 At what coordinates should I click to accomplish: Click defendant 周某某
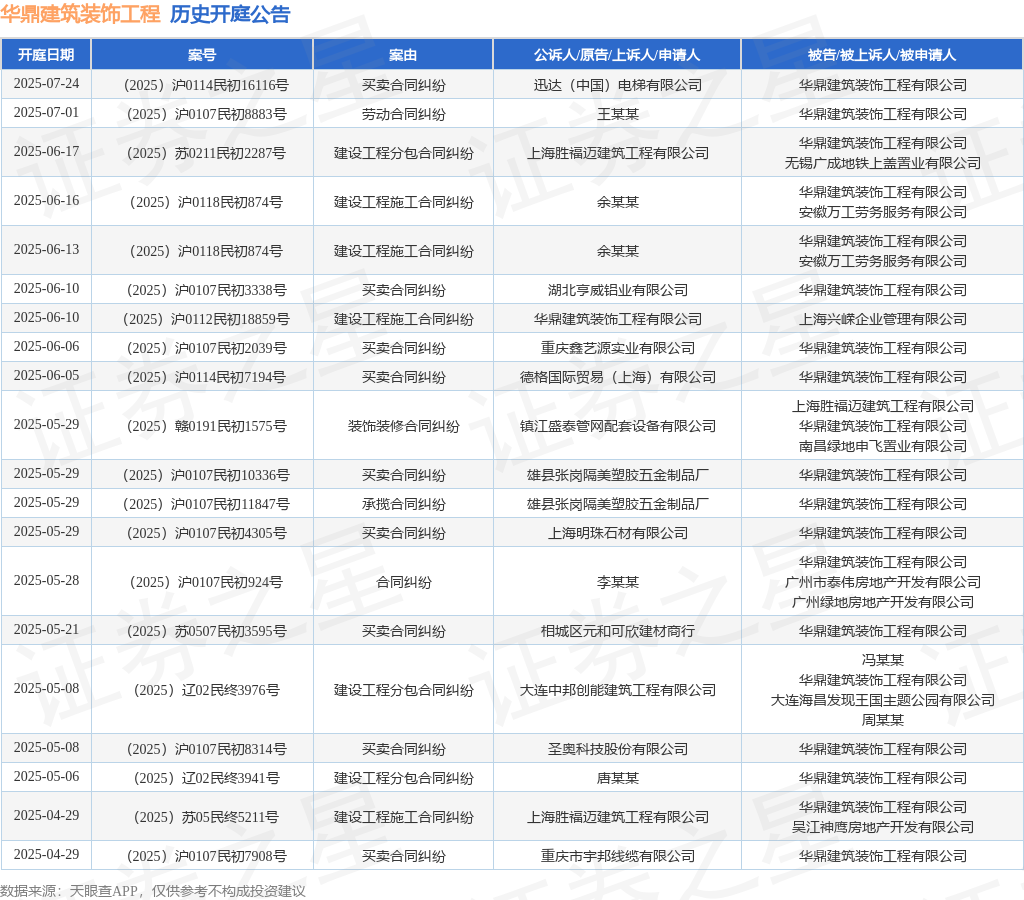(882, 720)
